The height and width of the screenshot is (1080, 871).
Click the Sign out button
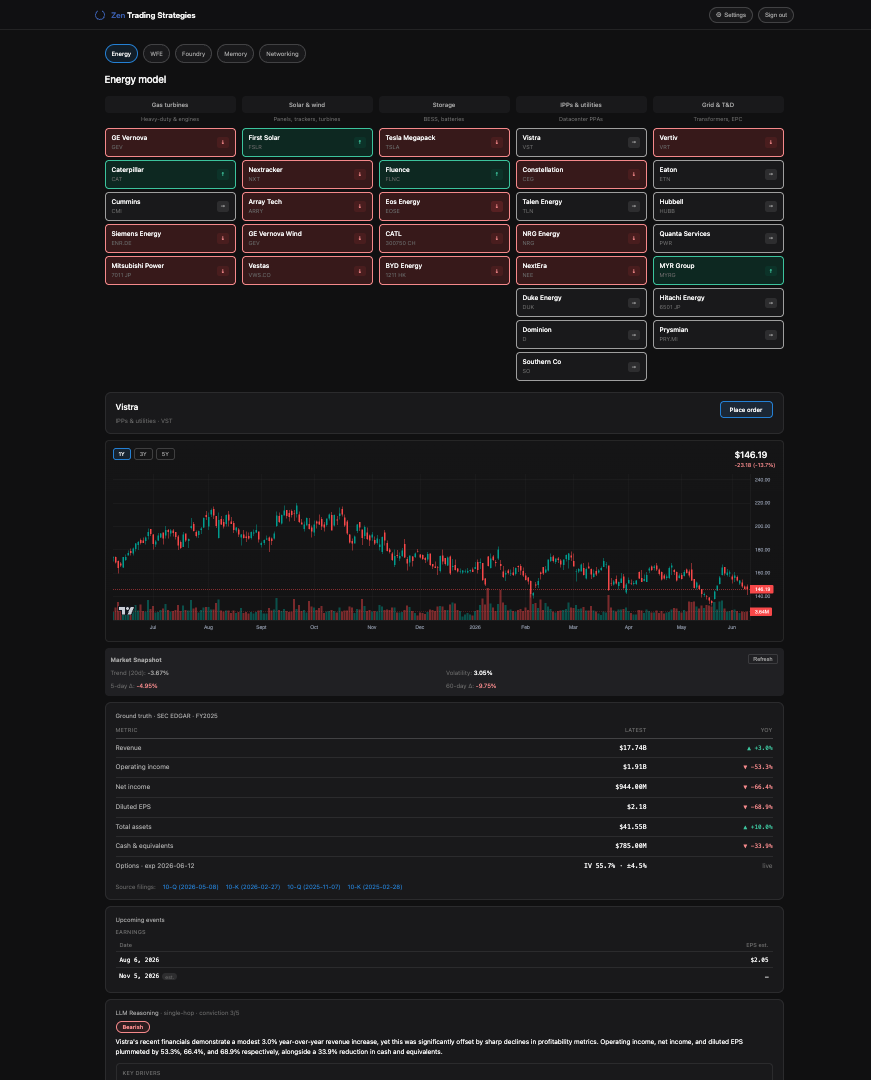[775, 15]
